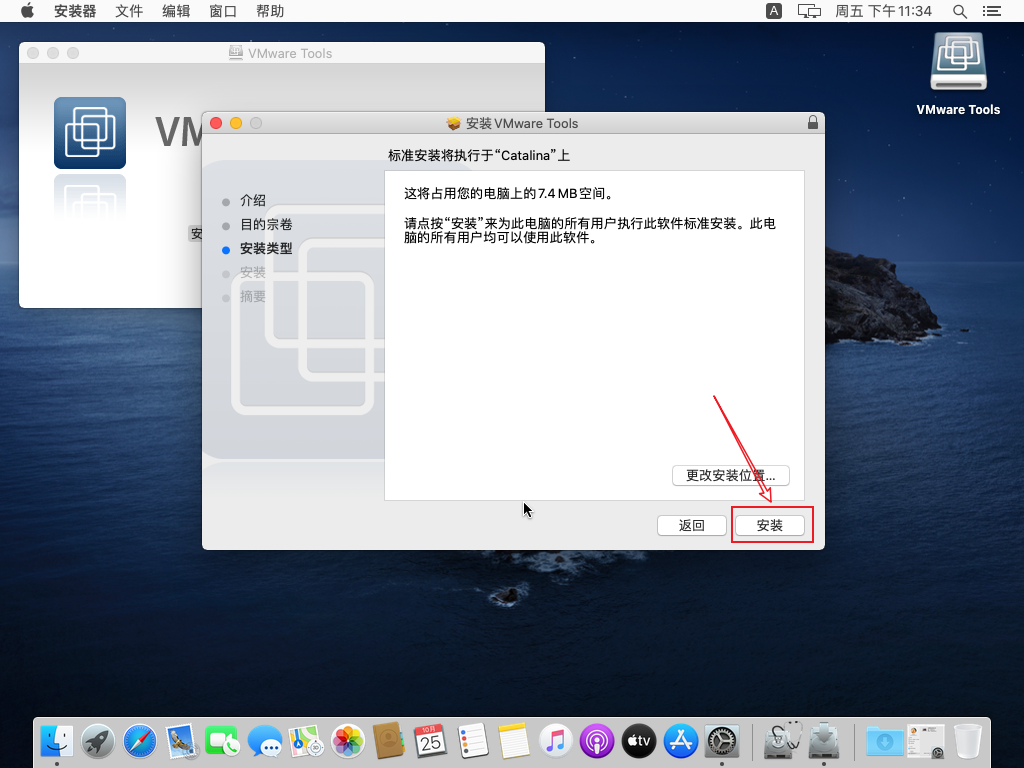Open Maps from the Dock

click(306, 741)
